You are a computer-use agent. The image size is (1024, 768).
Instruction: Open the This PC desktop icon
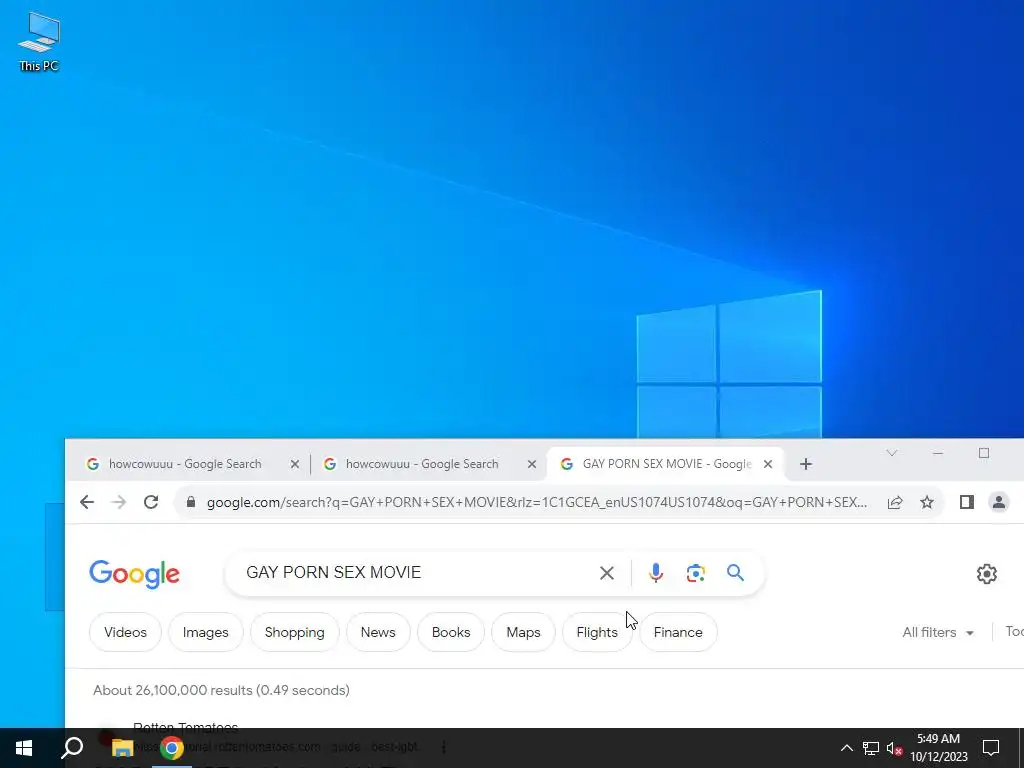click(x=39, y=40)
